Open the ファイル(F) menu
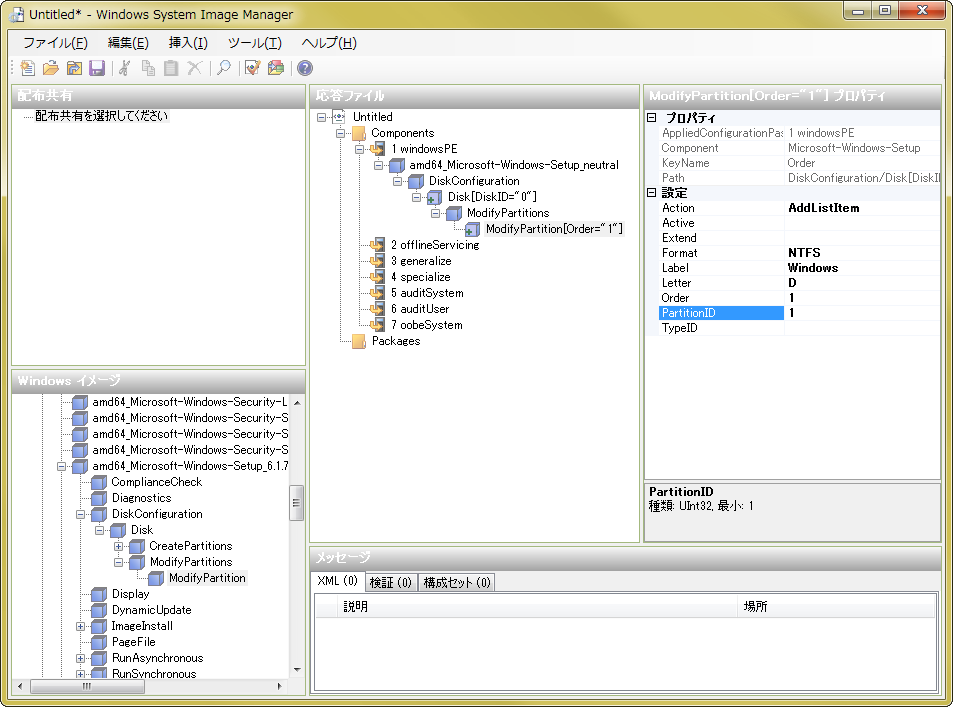This screenshot has height=707, width=953. 55,43
